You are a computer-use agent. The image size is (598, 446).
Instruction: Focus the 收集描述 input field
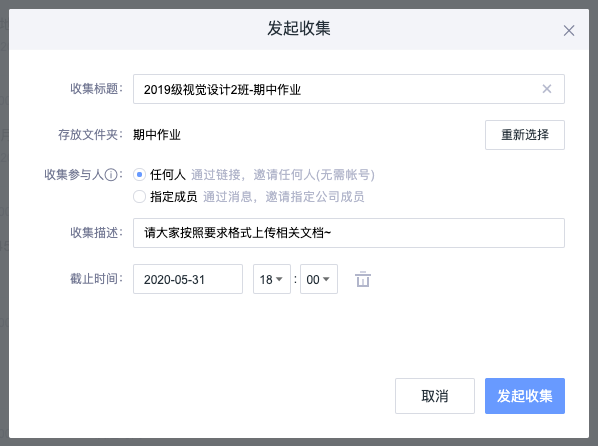click(x=349, y=233)
